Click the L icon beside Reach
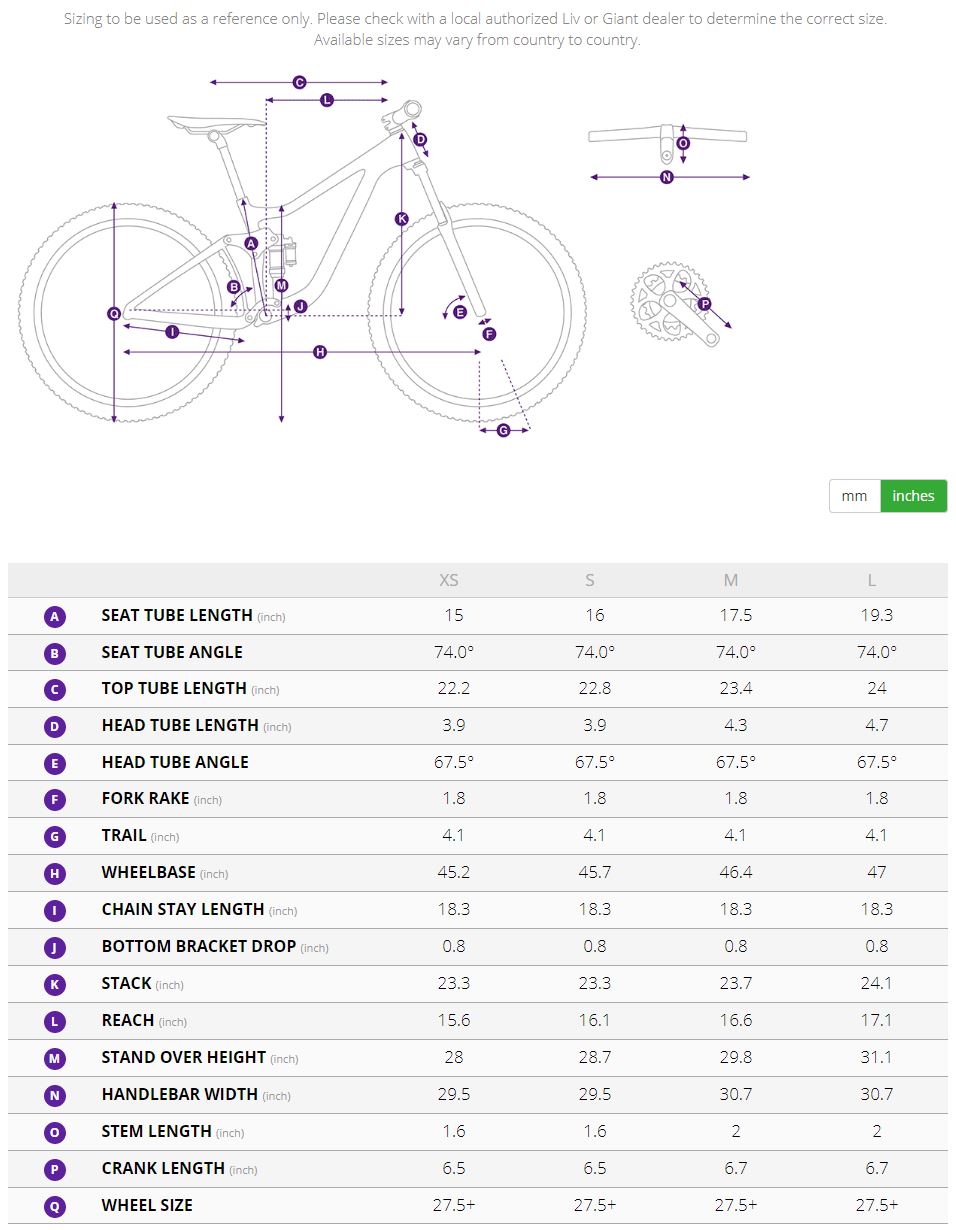This screenshot has width=956, height=1230. coord(55,1022)
